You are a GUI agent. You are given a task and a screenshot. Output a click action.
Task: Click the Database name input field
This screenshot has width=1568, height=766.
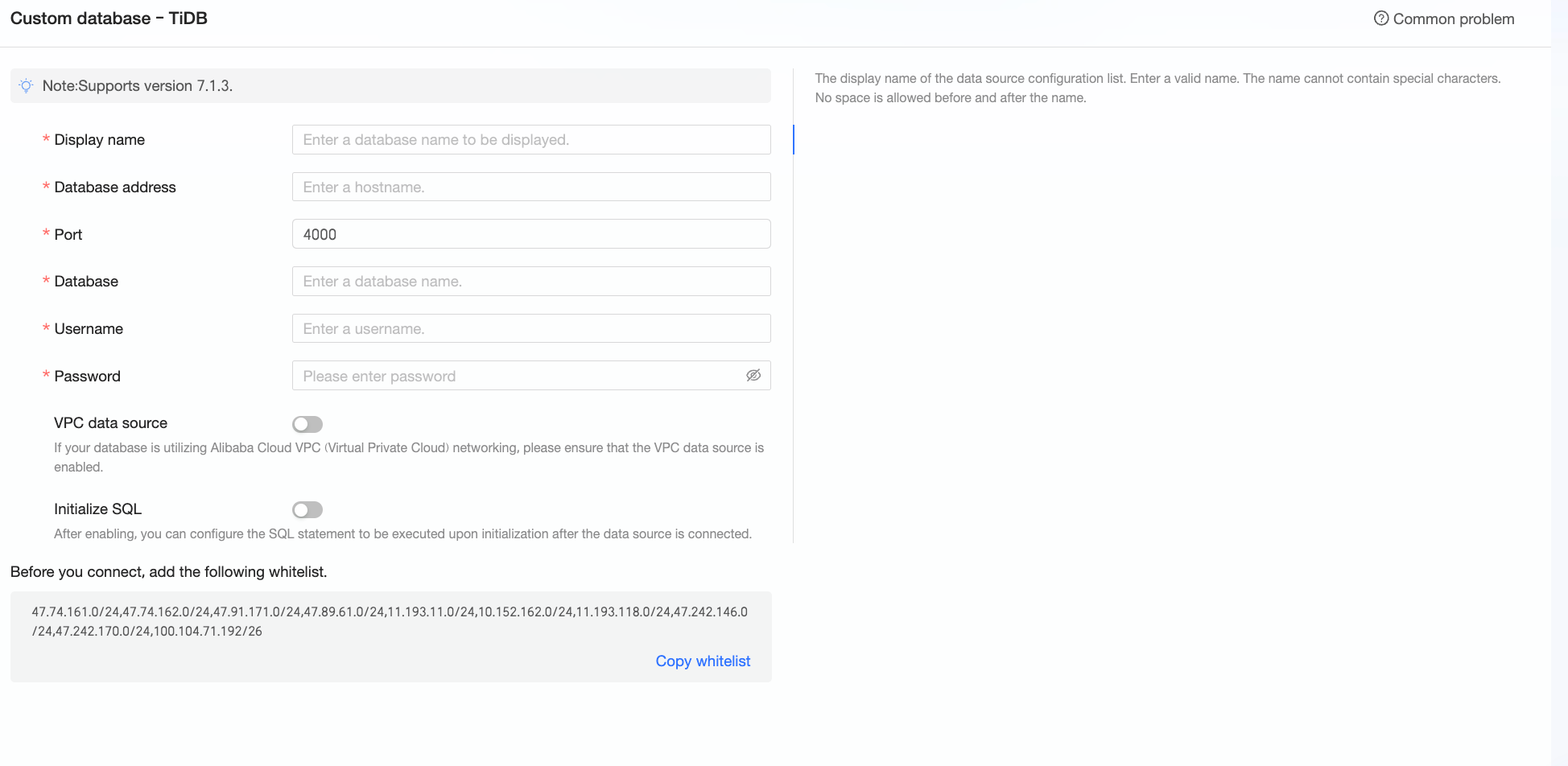531,282
